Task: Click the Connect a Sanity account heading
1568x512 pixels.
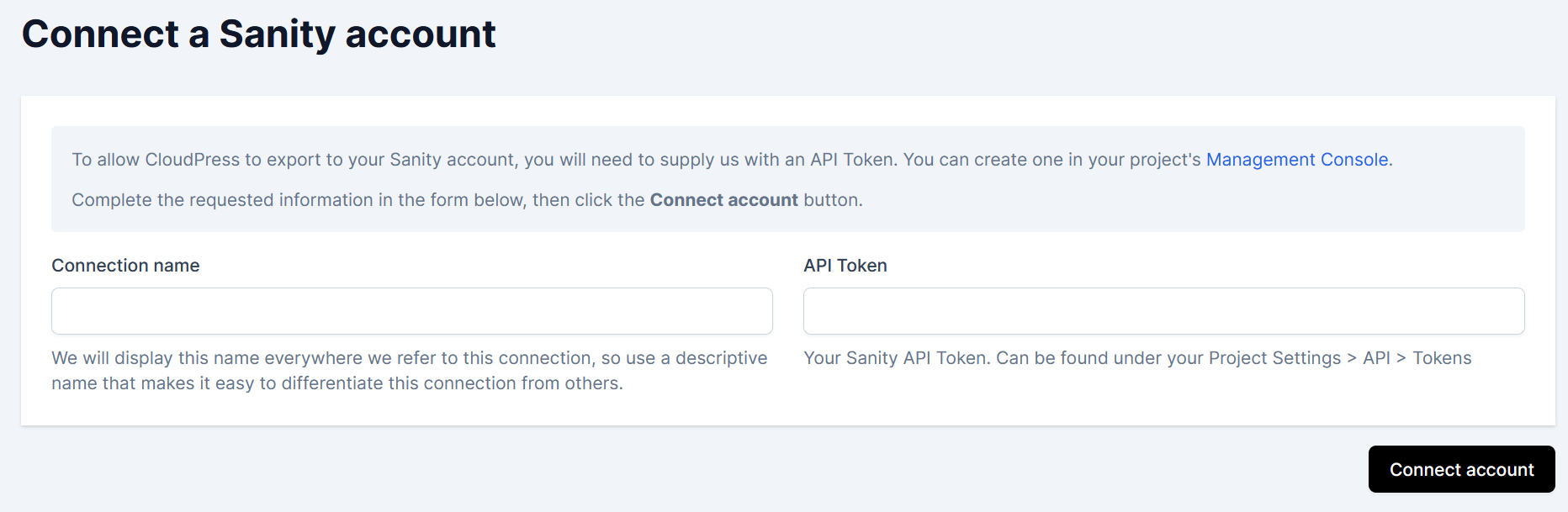Action: [258, 34]
